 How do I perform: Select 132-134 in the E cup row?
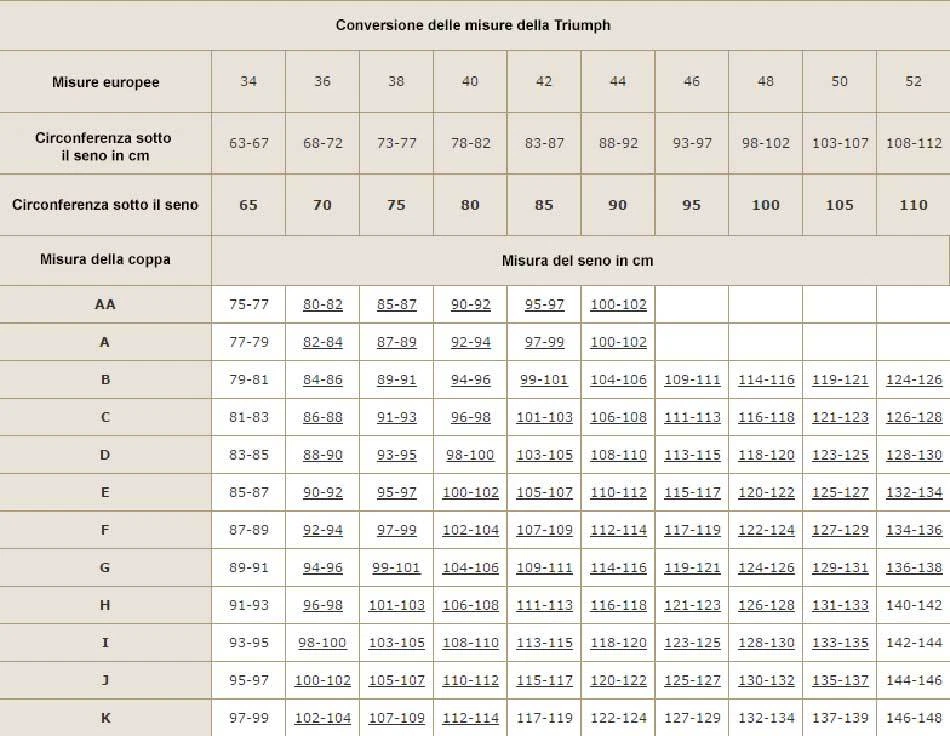(914, 492)
